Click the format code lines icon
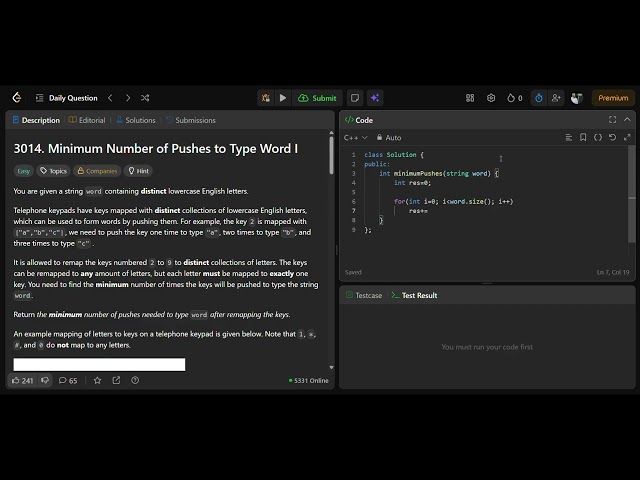Viewport: 640px width, 480px height. pos(569,138)
